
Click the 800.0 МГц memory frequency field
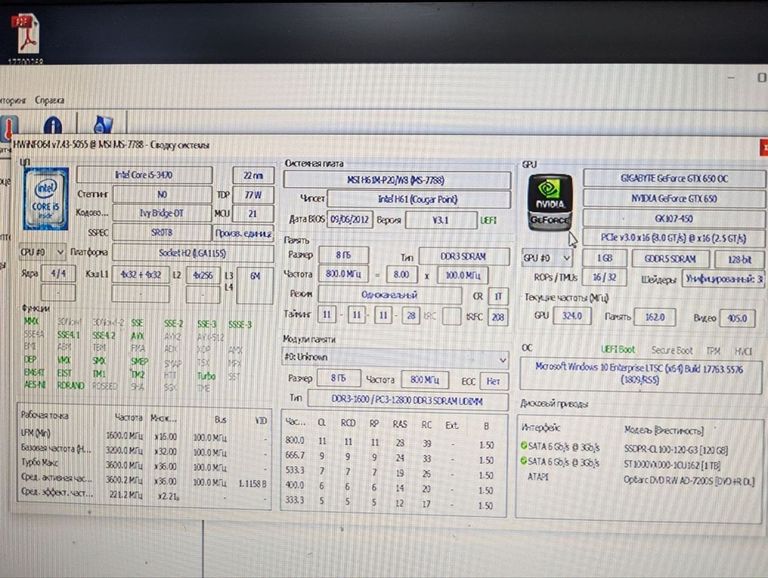click(344, 274)
